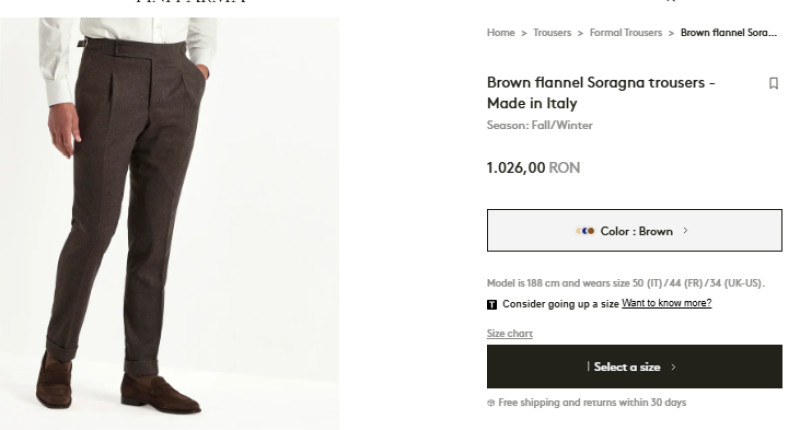Screen dimensions: 800x430
Task: Click the free shipping info icon
Action: tap(491, 403)
